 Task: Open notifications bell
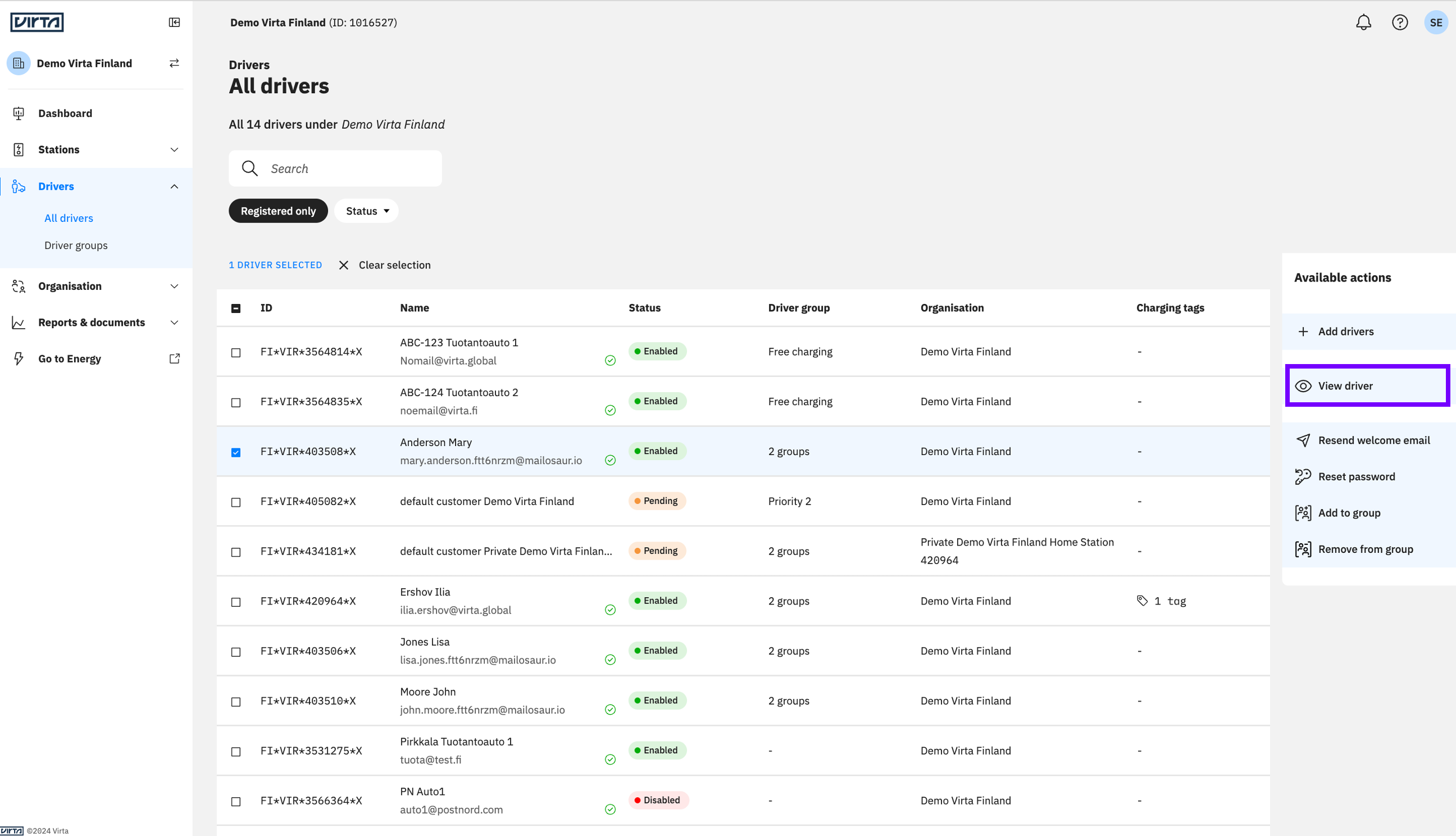pos(1363,22)
